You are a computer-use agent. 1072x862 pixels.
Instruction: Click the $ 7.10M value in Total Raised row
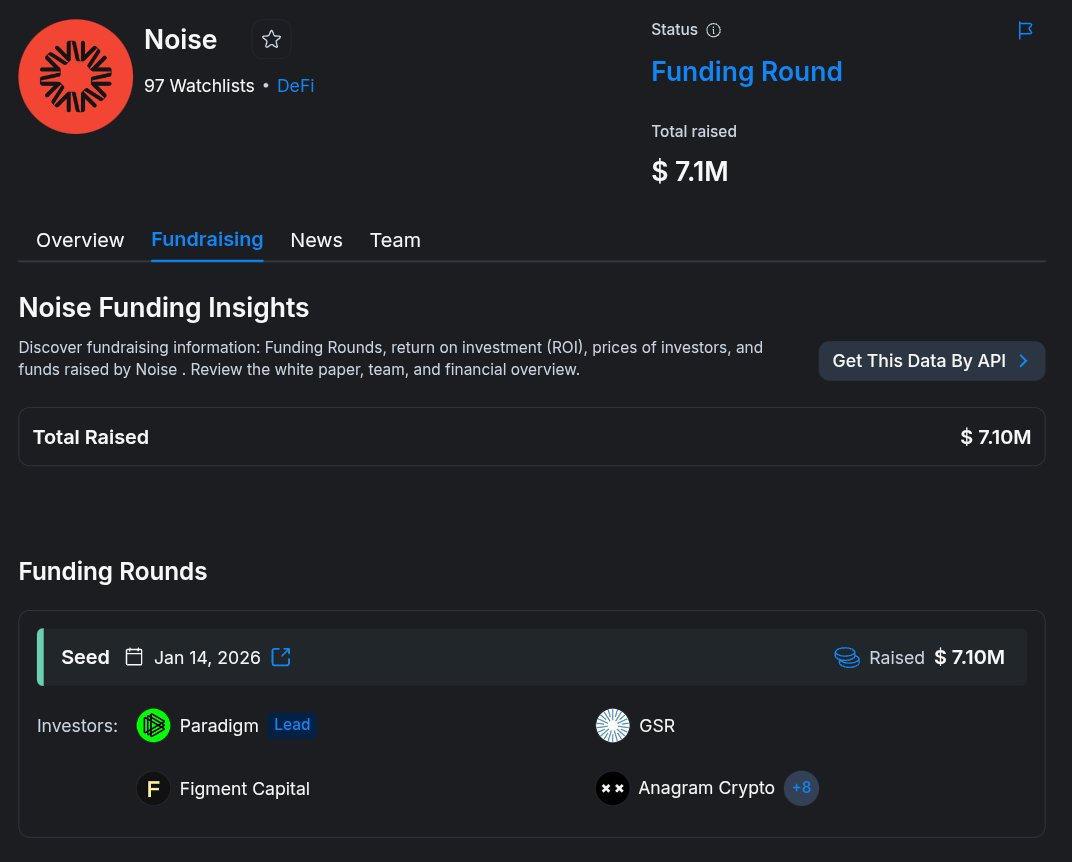tap(995, 437)
